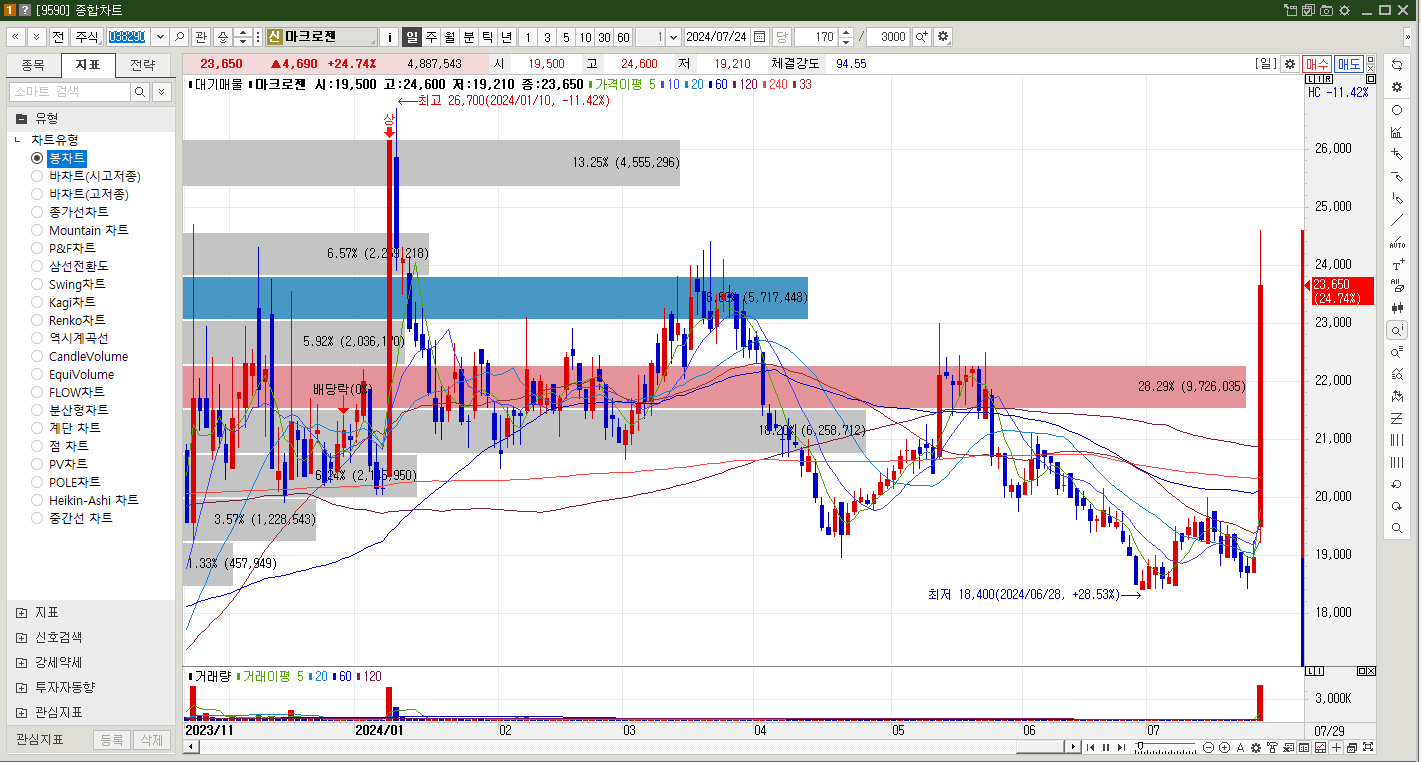Screen dimensions: 1421x762
Task: Click the gear next to [일] label
Action: point(1289,63)
